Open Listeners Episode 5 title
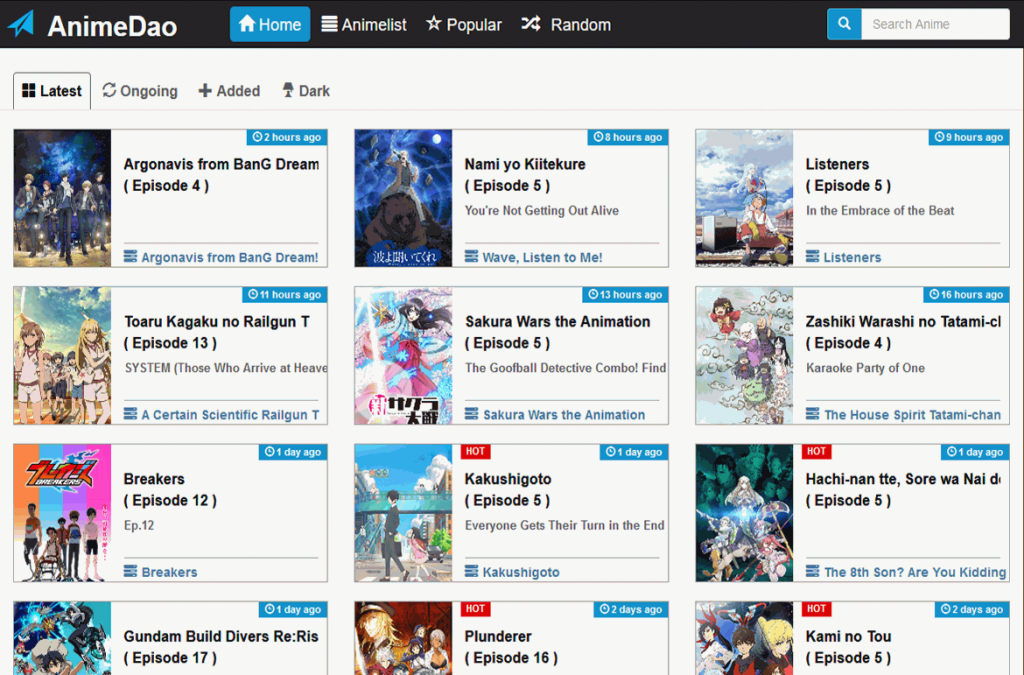Viewport: 1024px width, 675px height. point(848,175)
